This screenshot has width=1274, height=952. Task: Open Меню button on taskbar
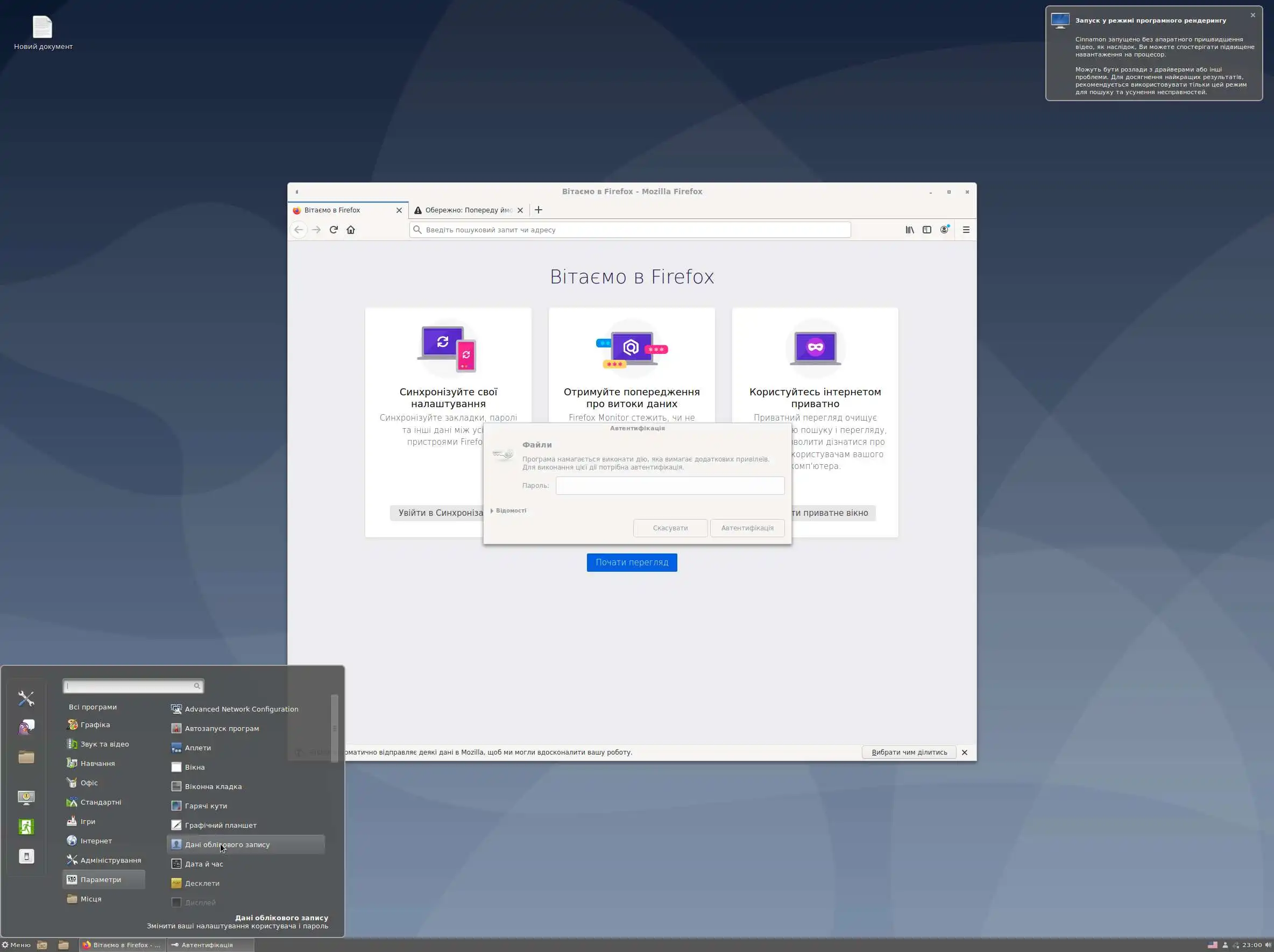coord(16,945)
